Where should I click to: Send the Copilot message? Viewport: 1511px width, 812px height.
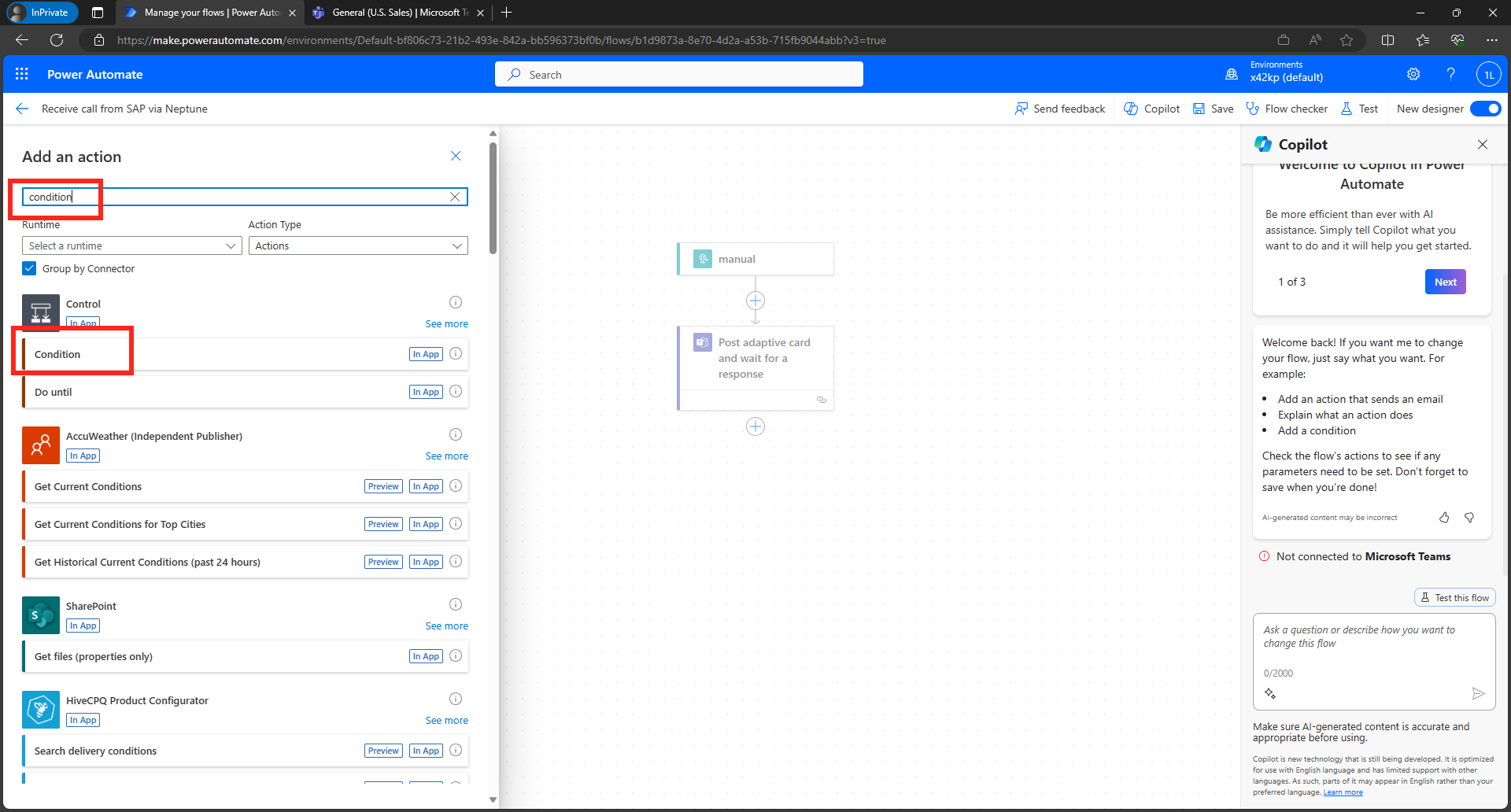click(x=1478, y=693)
